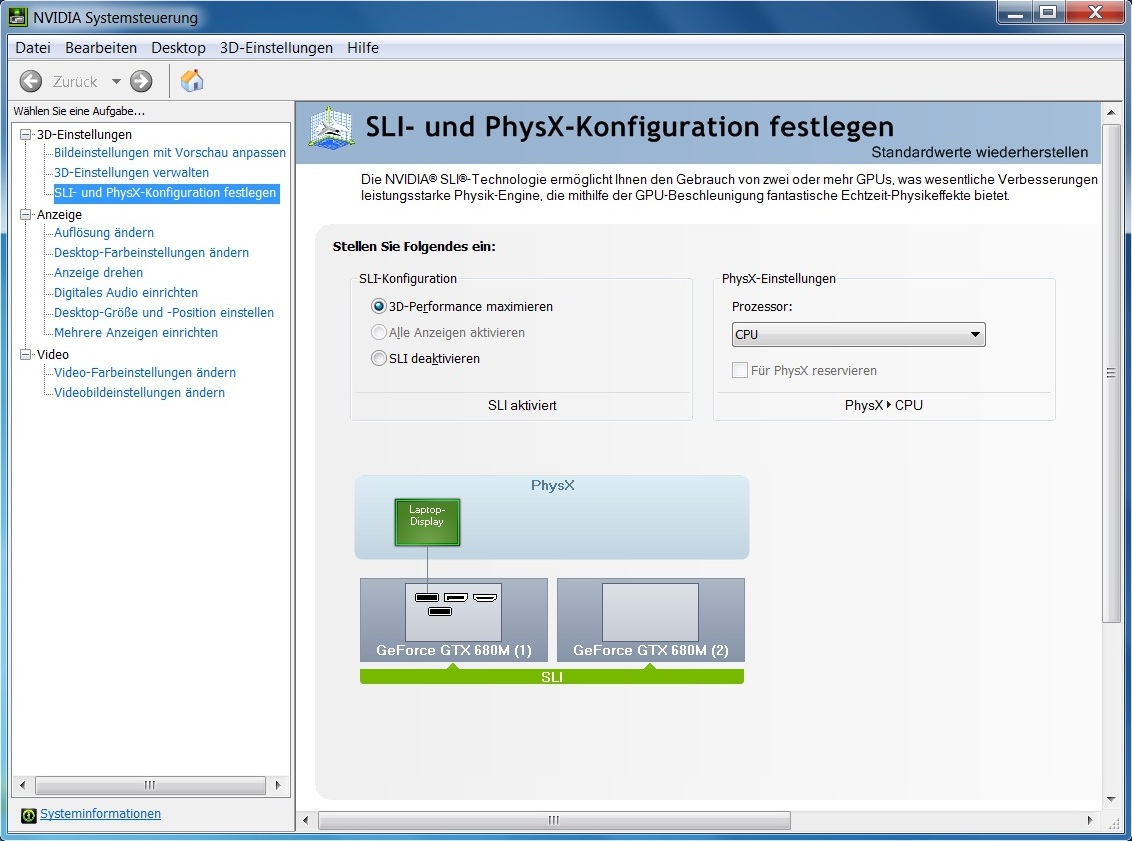1132x841 pixels.
Task: Click the 3D-Einstellungen tree label
Action: (x=84, y=134)
